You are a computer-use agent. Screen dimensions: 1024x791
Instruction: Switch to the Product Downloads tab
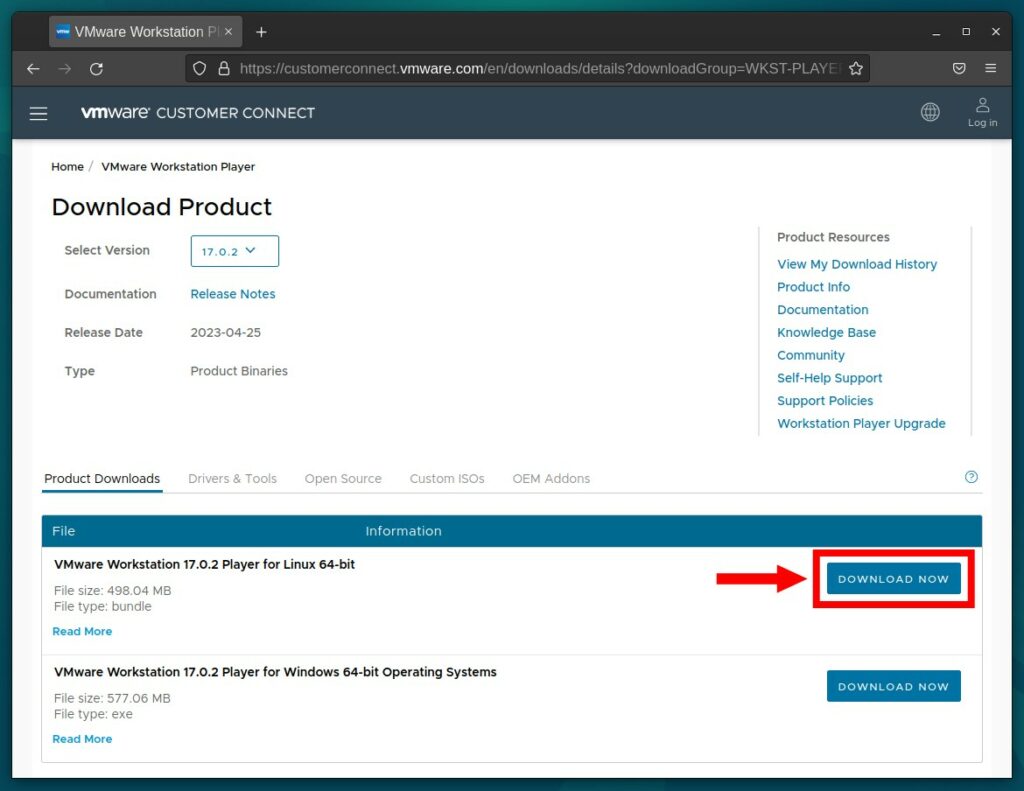click(102, 479)
